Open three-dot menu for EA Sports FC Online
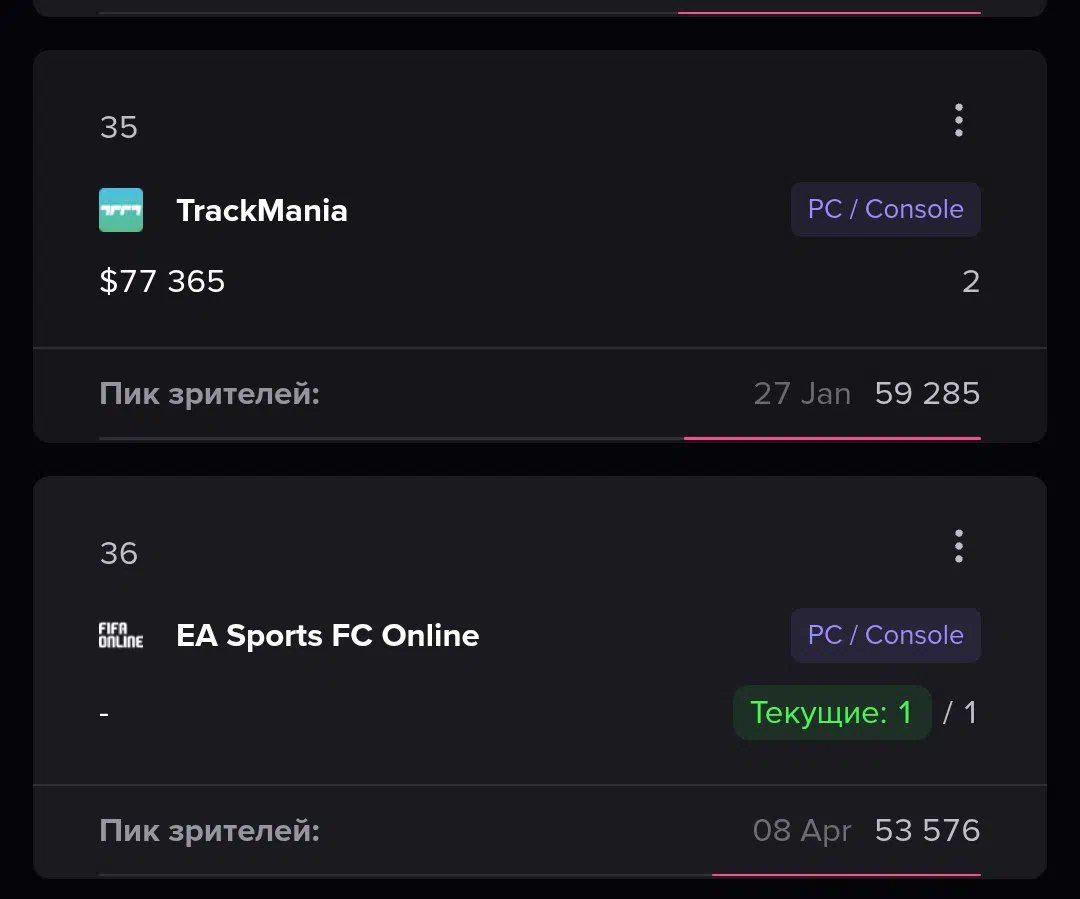 coord(958,546)
